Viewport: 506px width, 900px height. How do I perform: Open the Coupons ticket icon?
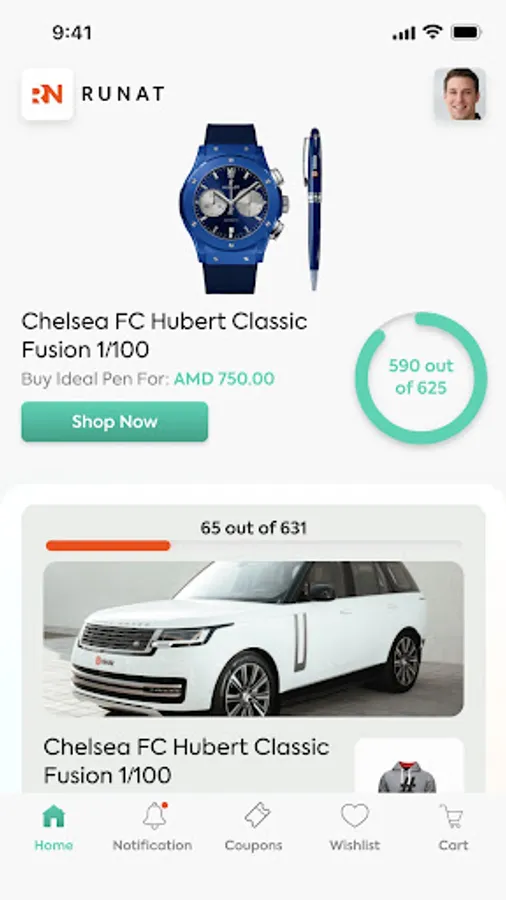pos(256,815)
